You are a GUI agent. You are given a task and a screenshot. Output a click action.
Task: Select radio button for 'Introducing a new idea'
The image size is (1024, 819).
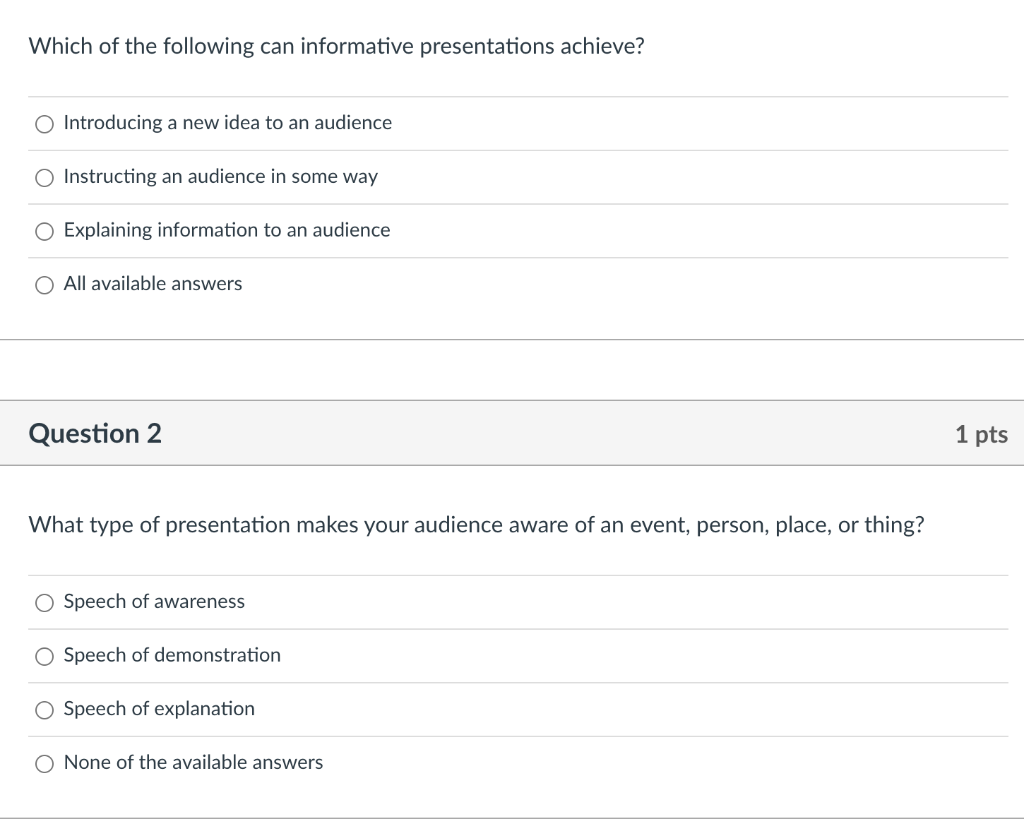44,124
